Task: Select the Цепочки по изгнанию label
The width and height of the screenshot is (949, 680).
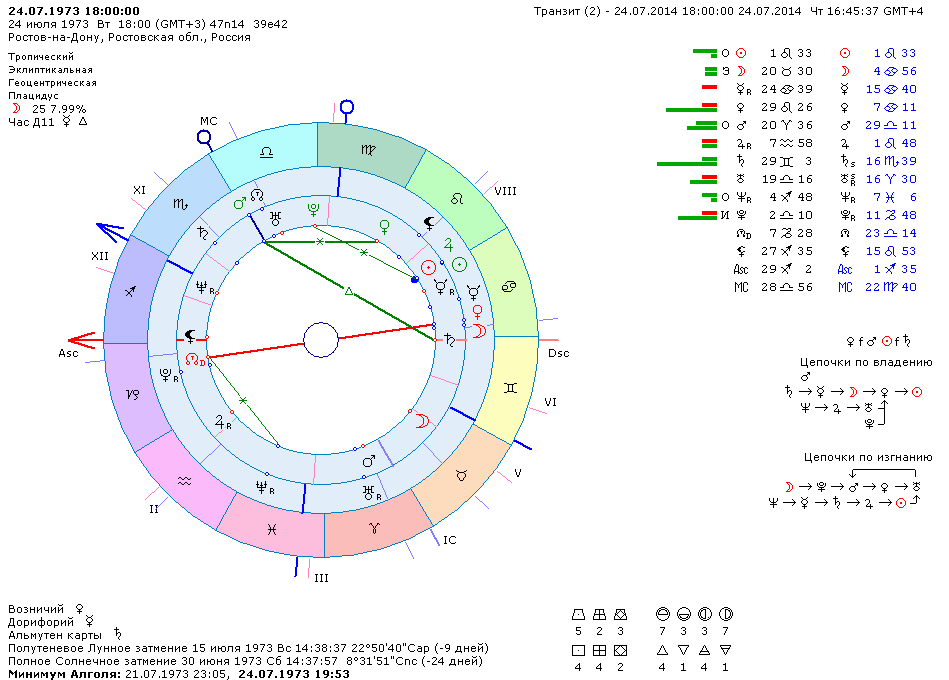Action: point(868,456)
